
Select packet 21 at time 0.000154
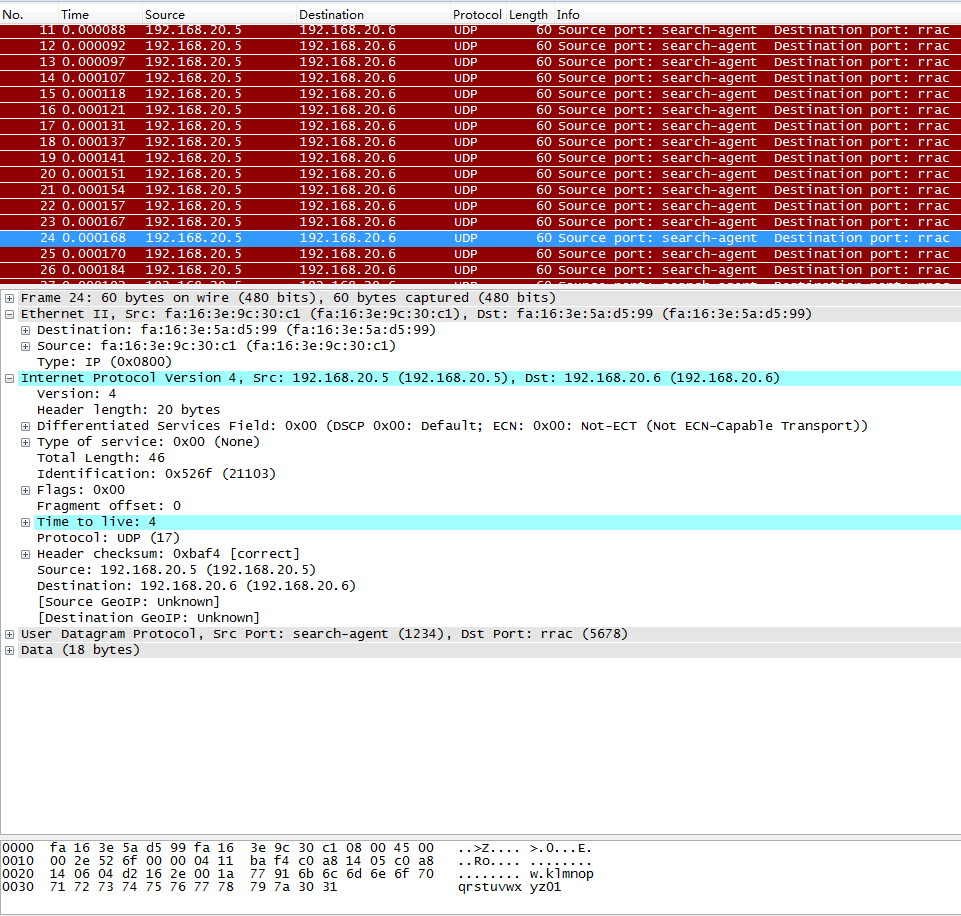(x=480, y=190)
